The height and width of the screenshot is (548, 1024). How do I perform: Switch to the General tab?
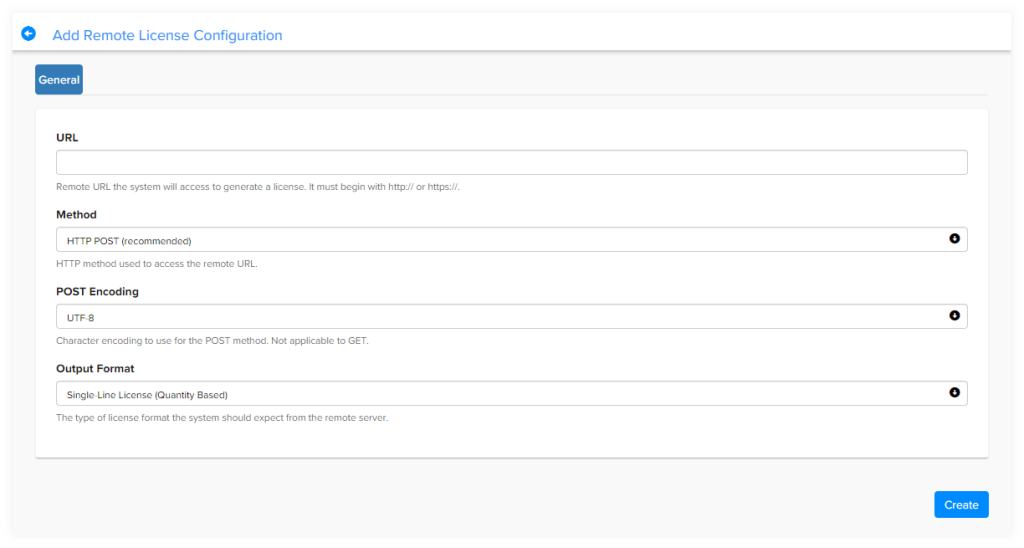click(59, 80)
